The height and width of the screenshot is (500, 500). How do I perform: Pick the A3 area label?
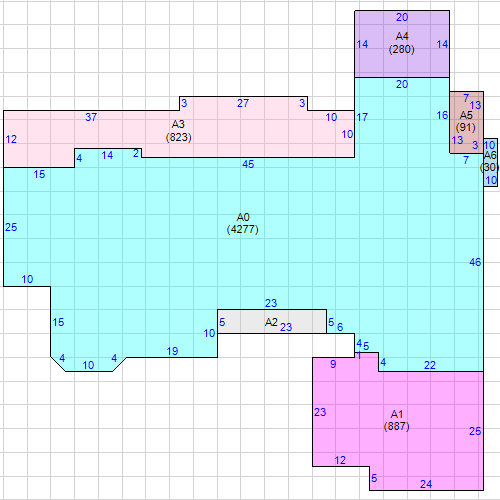[x=178, y=124]
